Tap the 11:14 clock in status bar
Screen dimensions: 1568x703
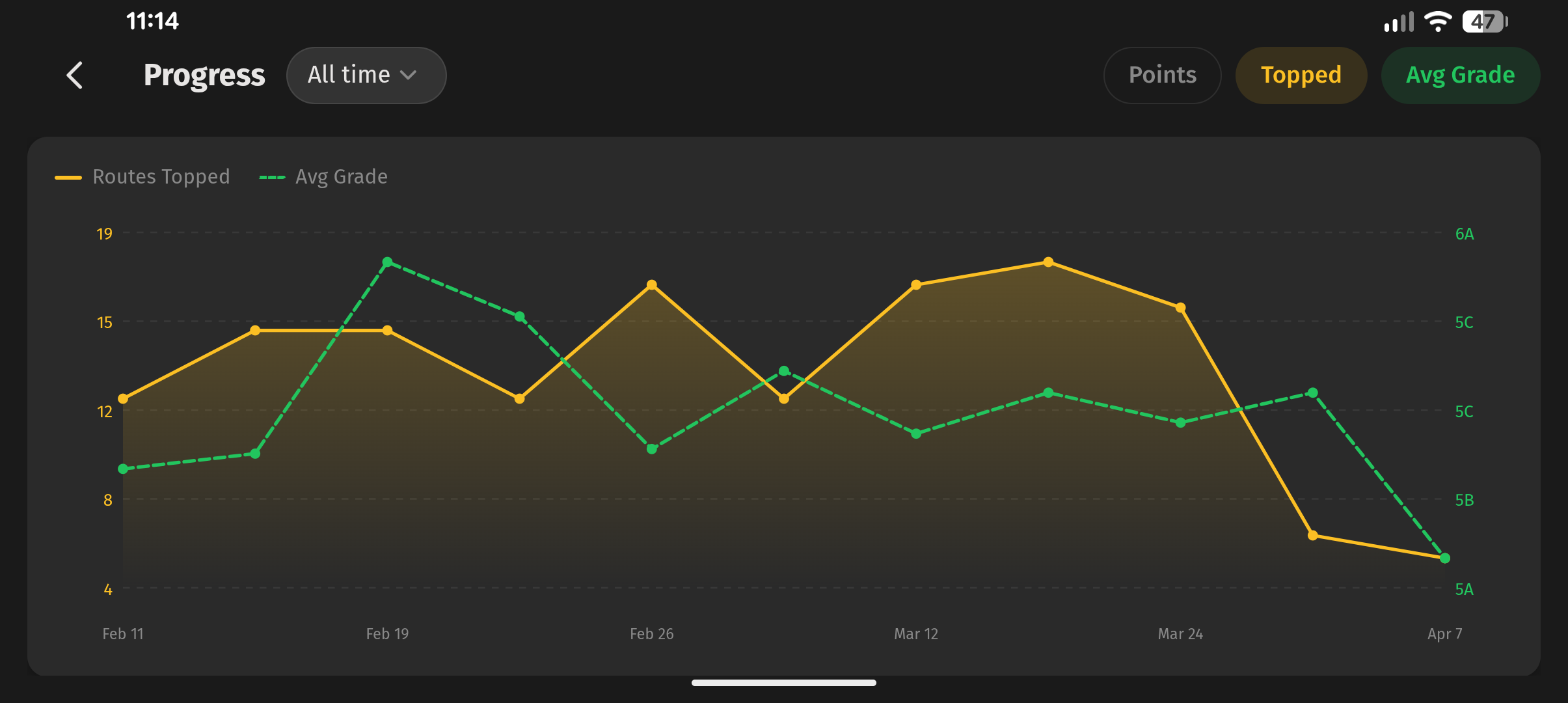152,21
